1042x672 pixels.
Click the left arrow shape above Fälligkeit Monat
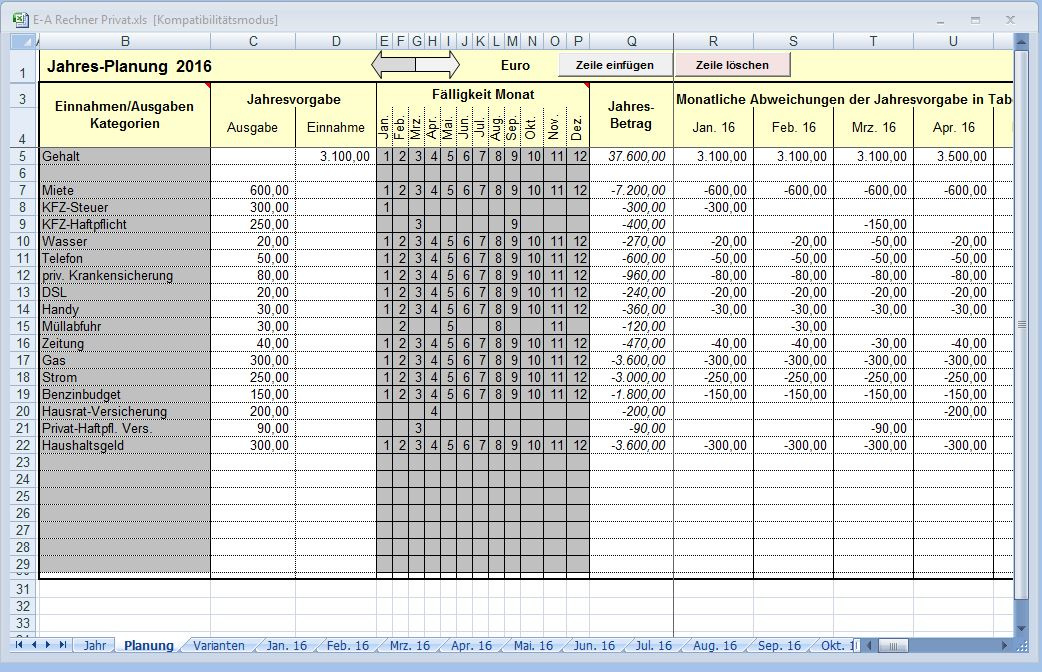393,64
